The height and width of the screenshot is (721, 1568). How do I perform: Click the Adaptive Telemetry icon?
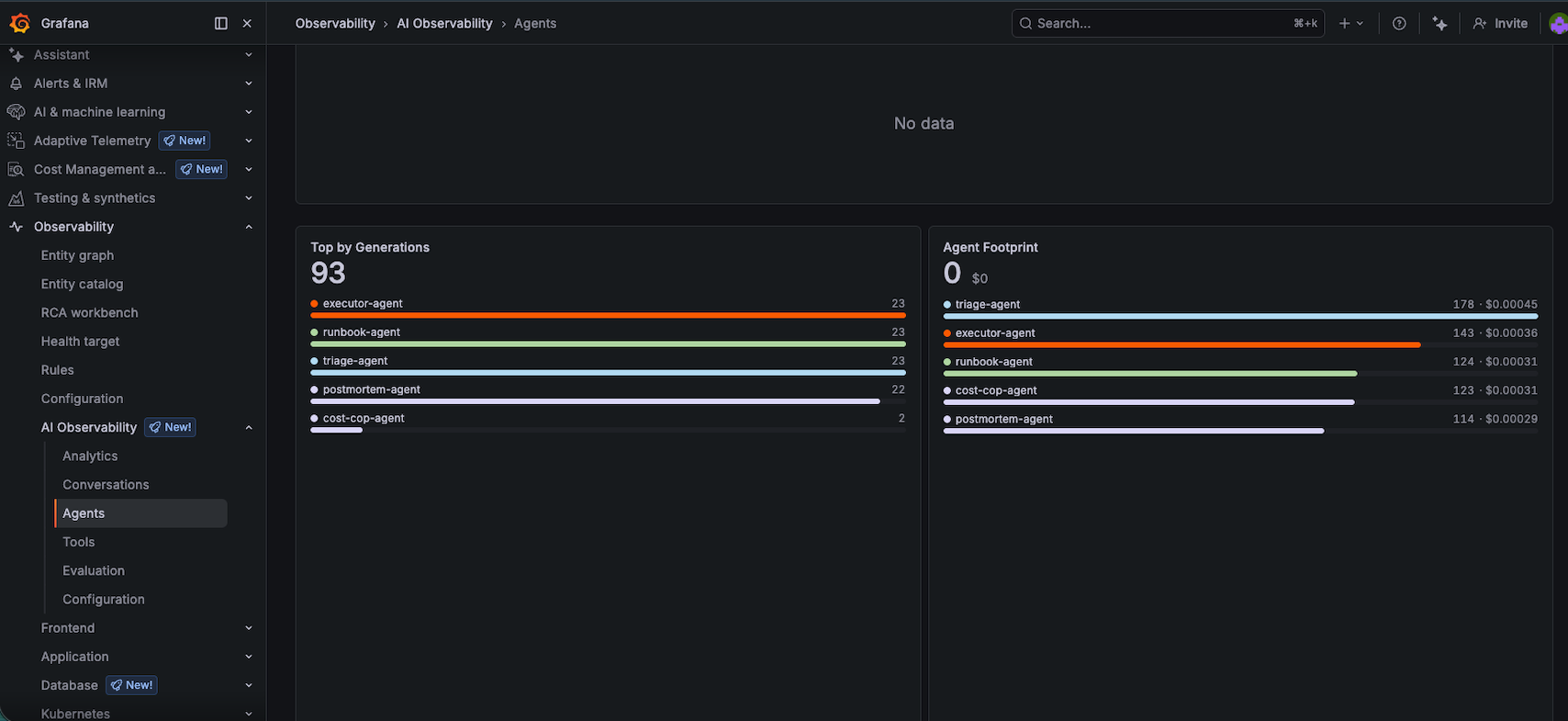[16, 141]
